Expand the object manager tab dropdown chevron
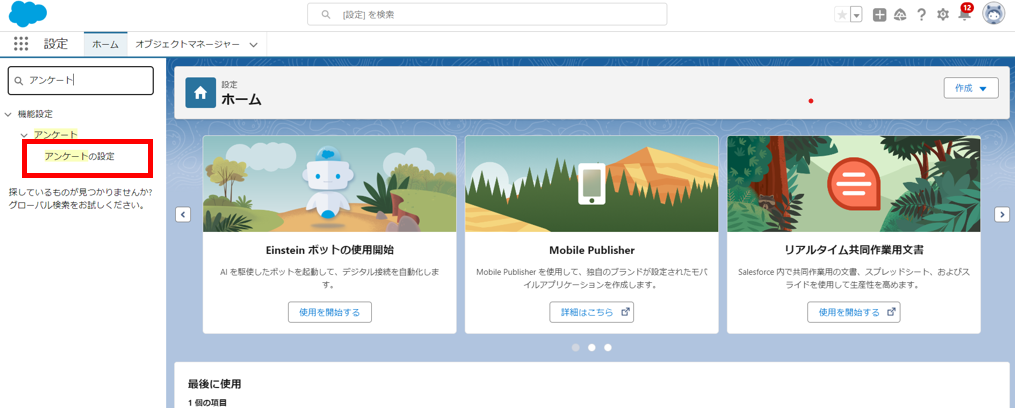Screen dimensions: 1015x408 pos(254,45)
